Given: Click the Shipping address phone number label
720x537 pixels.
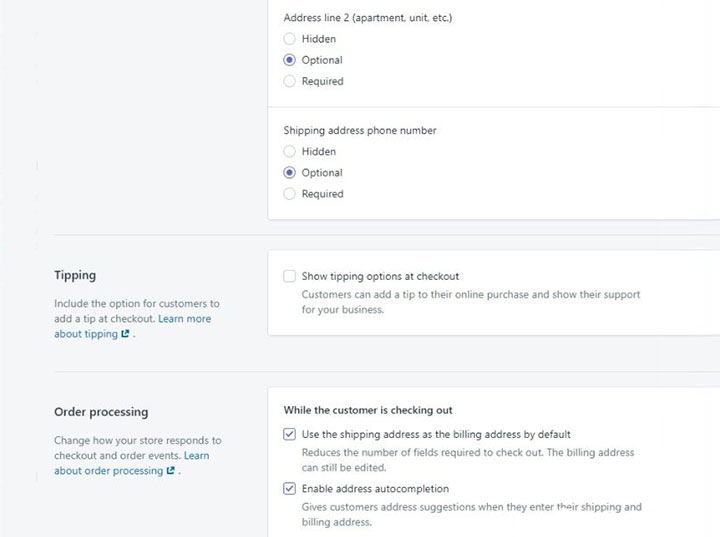Looking at the screenshot, I should click(360, 130).
